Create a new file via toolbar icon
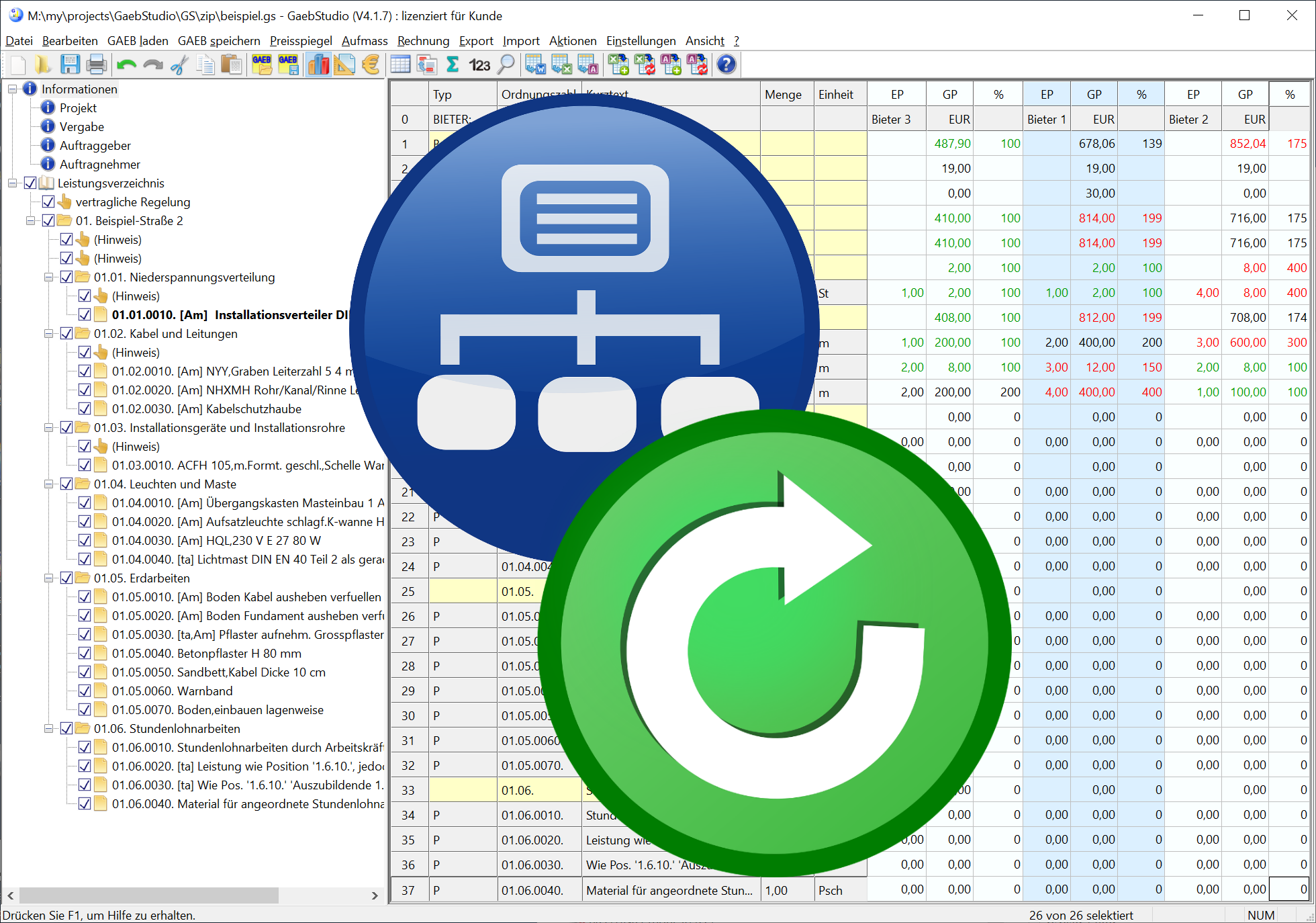 [18, 65]
